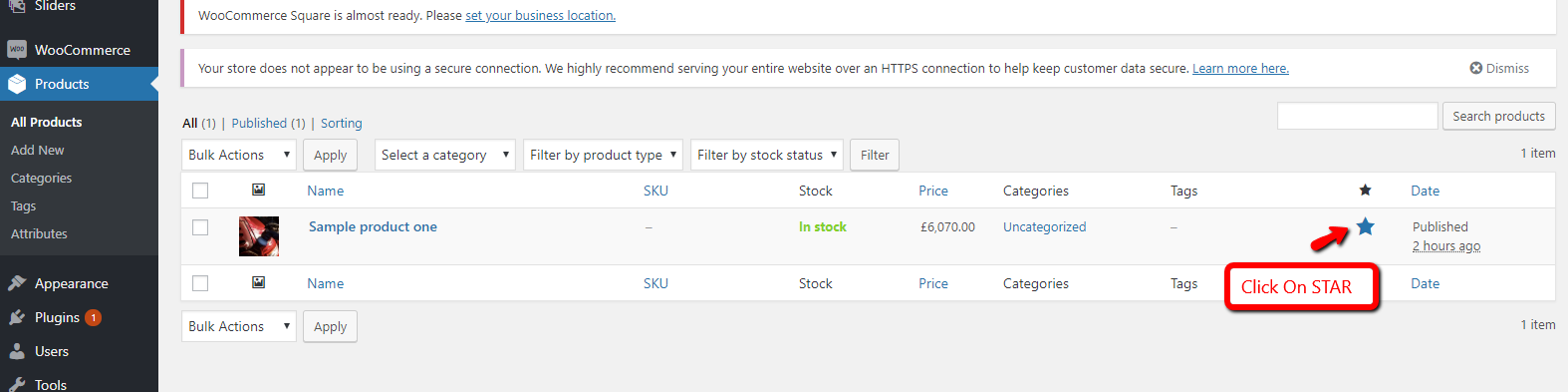
Task: Open the top Bulk Actions dropdown
Action: tap(239, 155)
